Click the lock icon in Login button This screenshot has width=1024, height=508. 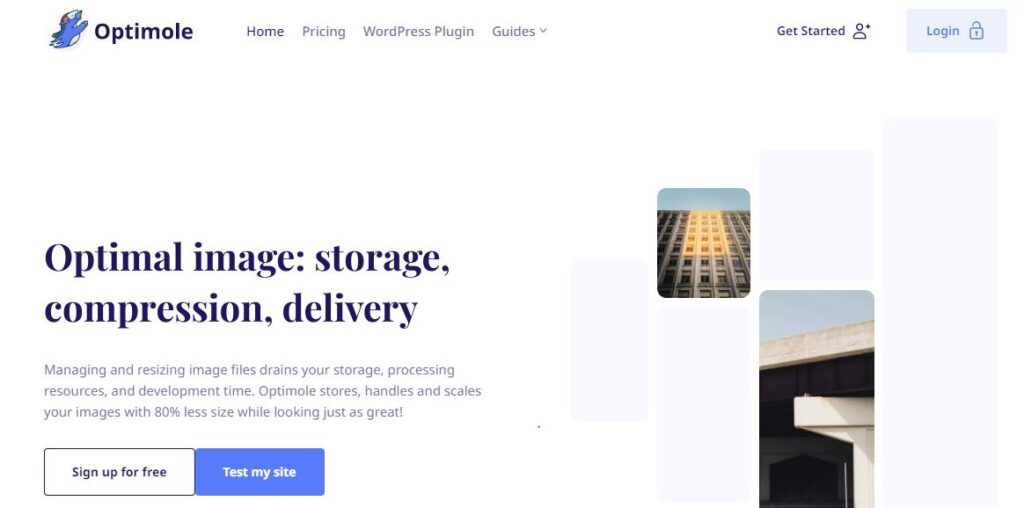pos(976,31)
